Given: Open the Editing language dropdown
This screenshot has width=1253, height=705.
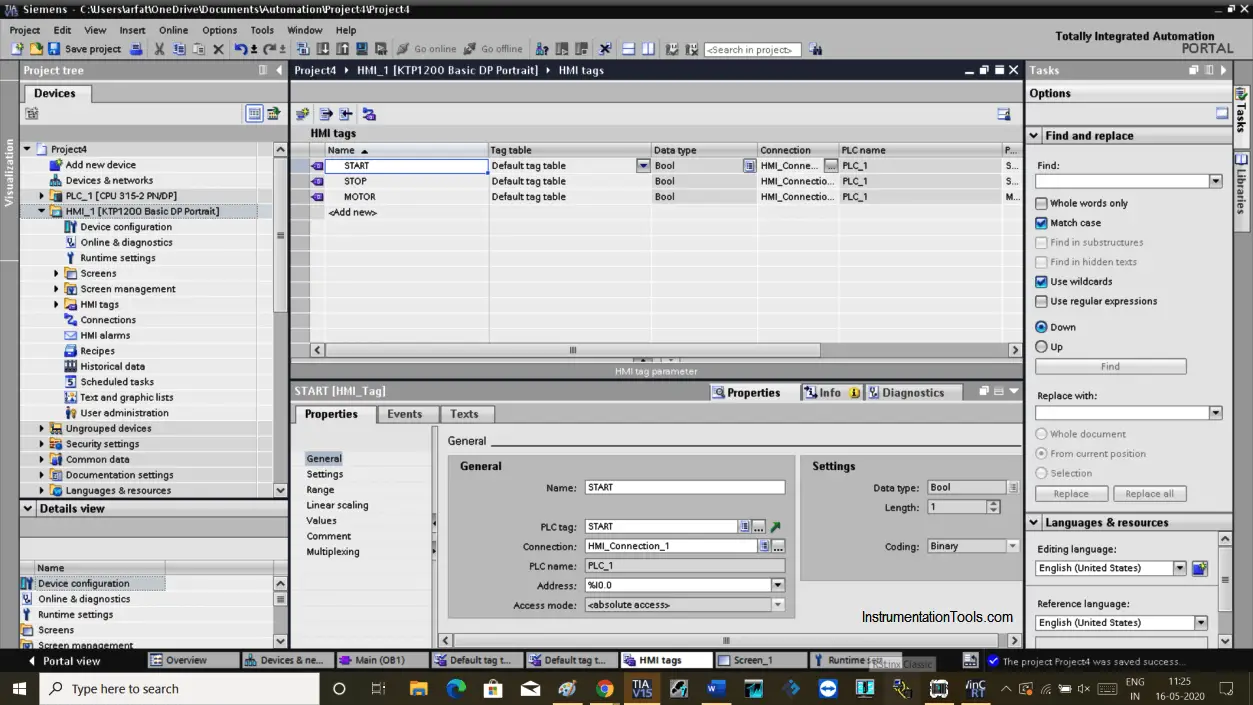Looking at the screenshot, I should click(x=1180, y=568).
